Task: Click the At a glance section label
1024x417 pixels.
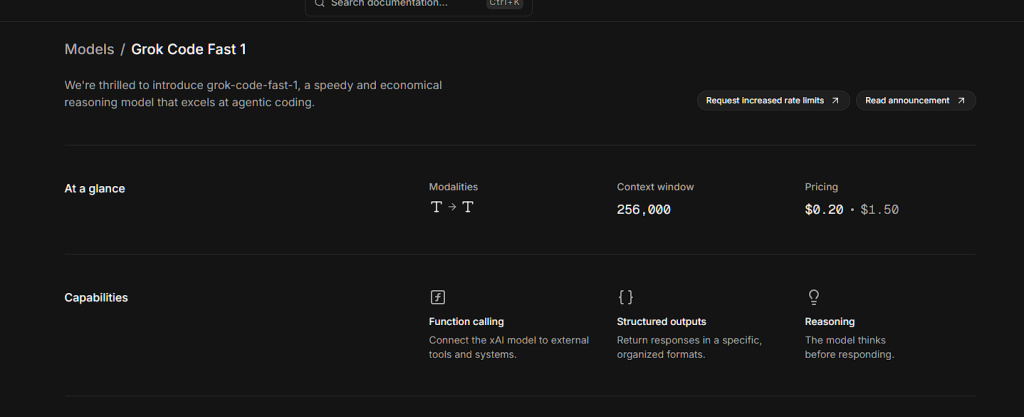Action: pos(95,189)
